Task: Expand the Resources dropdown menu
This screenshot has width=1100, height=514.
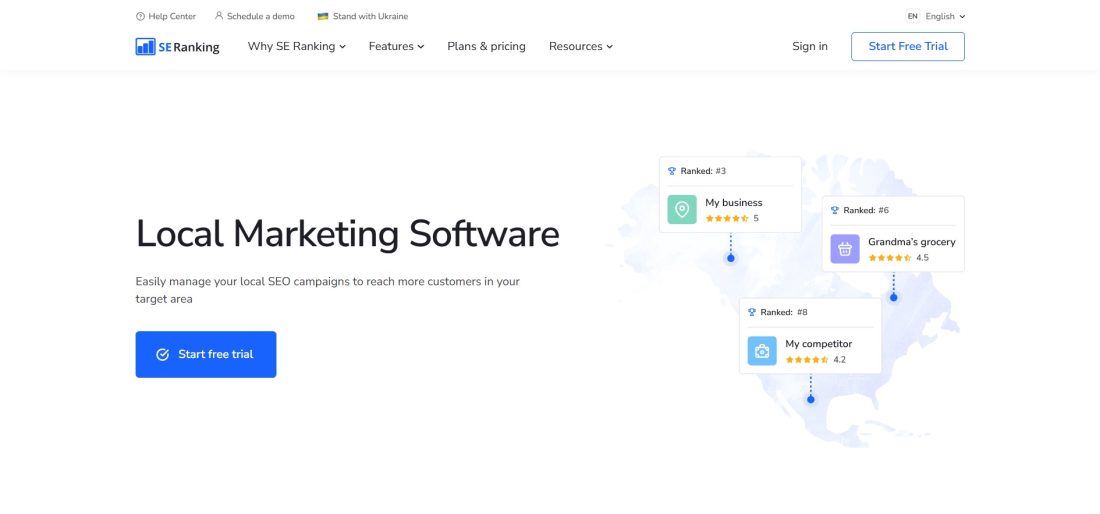Action: [x=581, y=46]
